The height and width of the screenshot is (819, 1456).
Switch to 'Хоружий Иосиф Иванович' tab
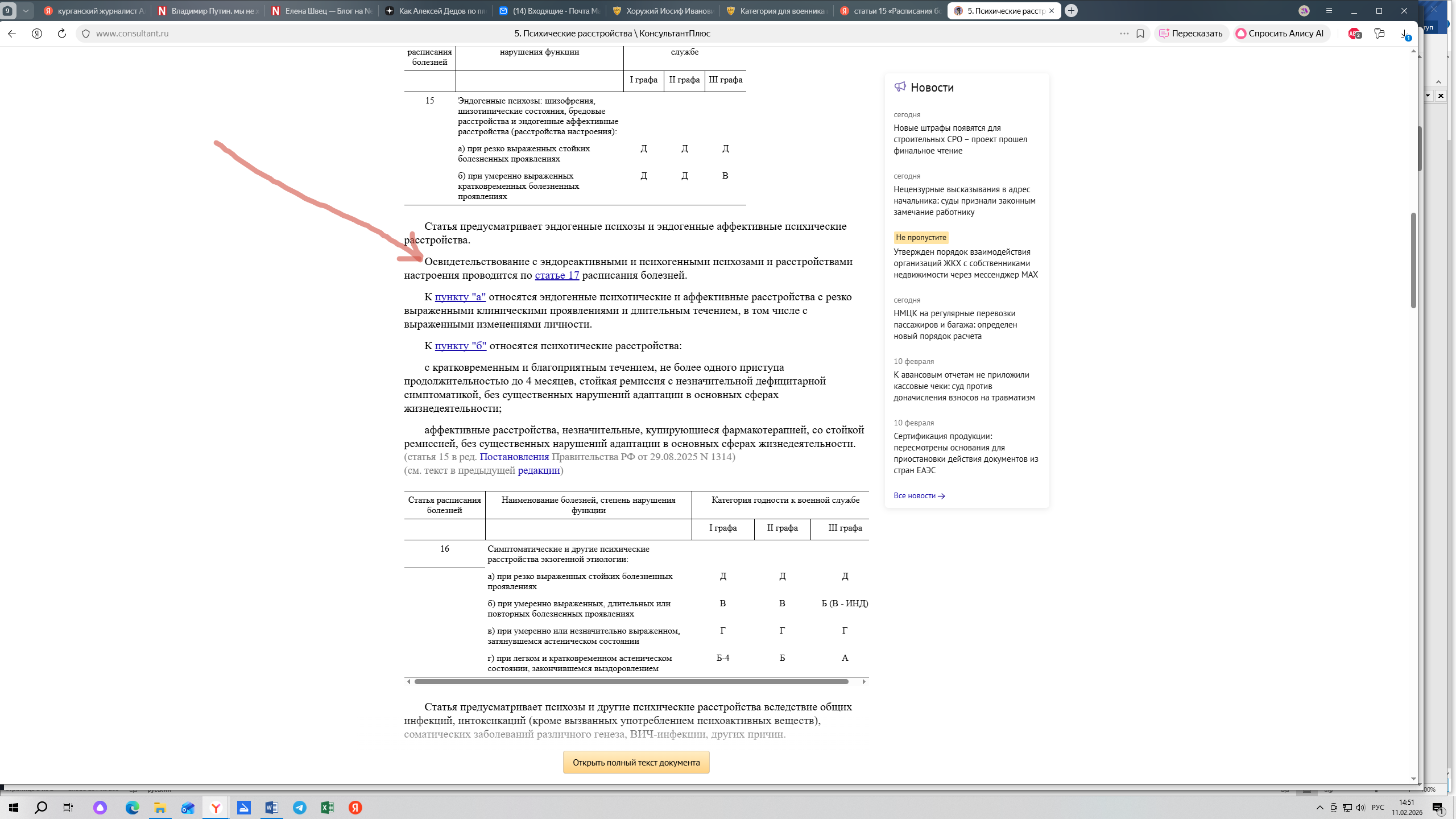[663, 11]
